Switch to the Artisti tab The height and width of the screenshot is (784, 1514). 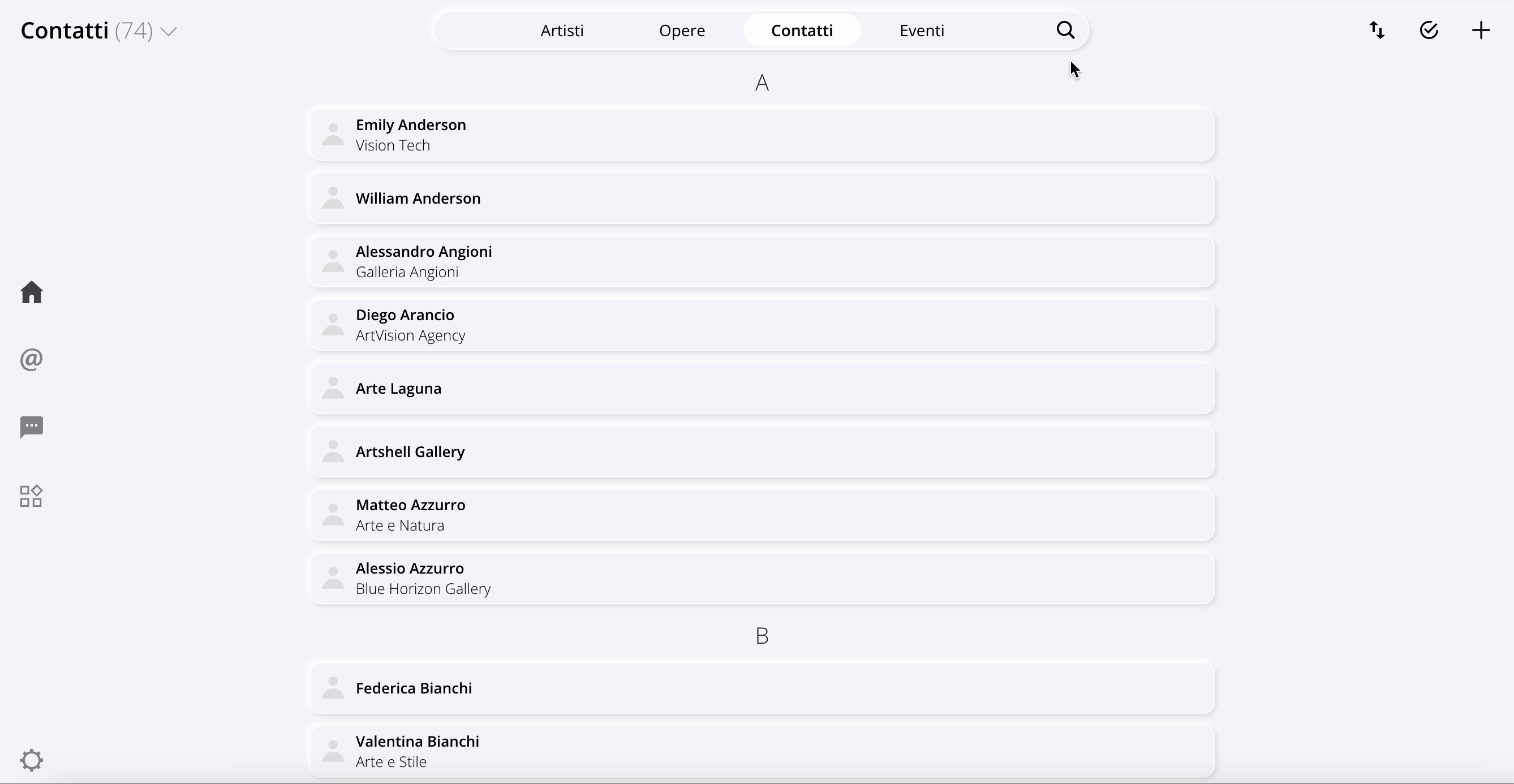click(562, 31)
